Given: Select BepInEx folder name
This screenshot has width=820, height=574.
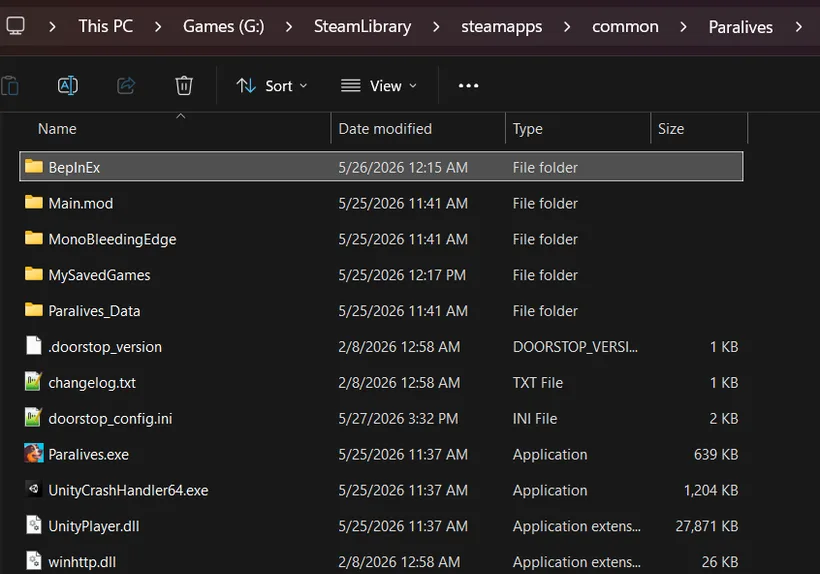Looking at the screenshot, I should (x=74, y=167).
